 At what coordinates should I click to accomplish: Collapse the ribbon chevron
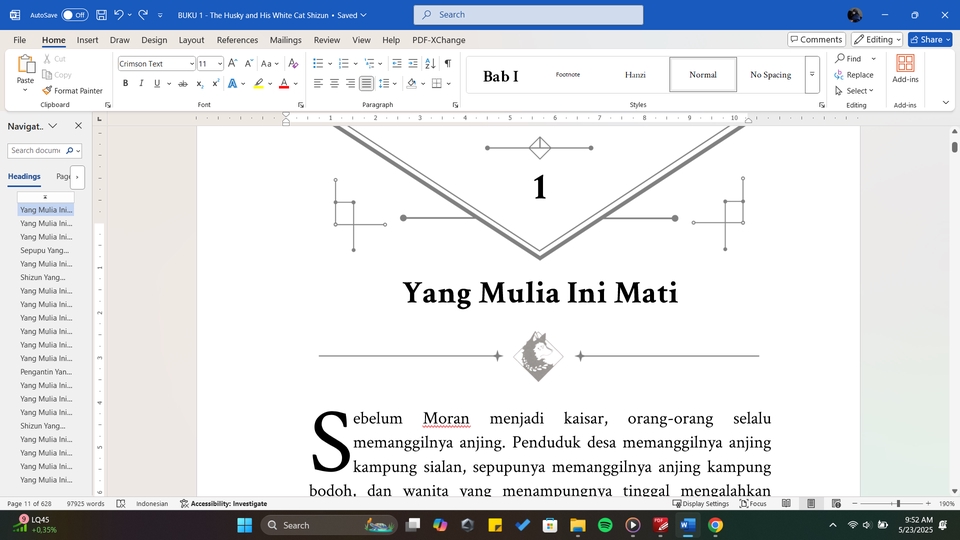click(x=945, y=103)
